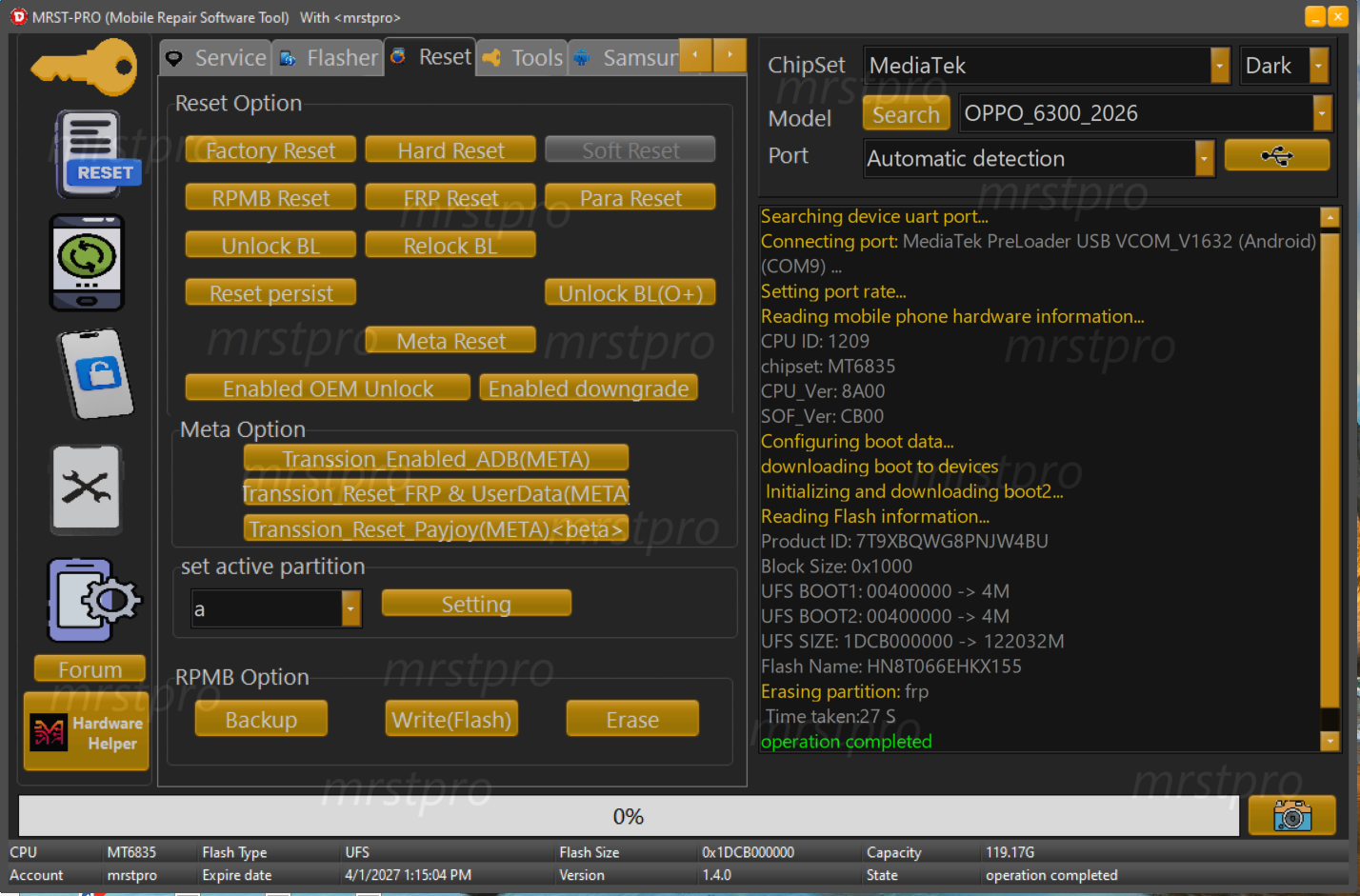1360x896 pixels.
Task: Click the USB port connect button
Action: click(1276, 155)
